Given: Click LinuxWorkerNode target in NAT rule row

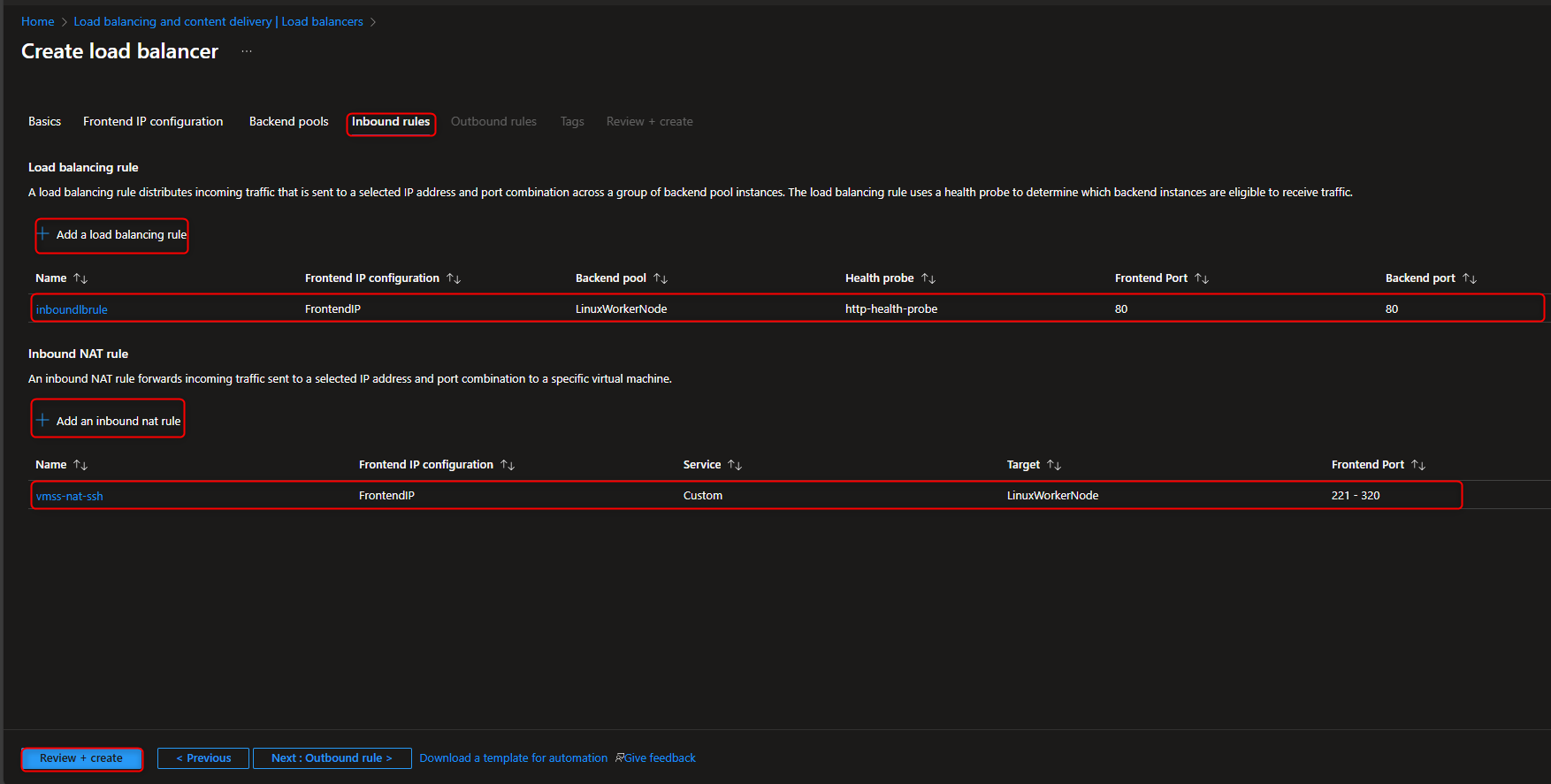Looking at the screenshot, I should pyautogui.click(x=1053, y=495).
